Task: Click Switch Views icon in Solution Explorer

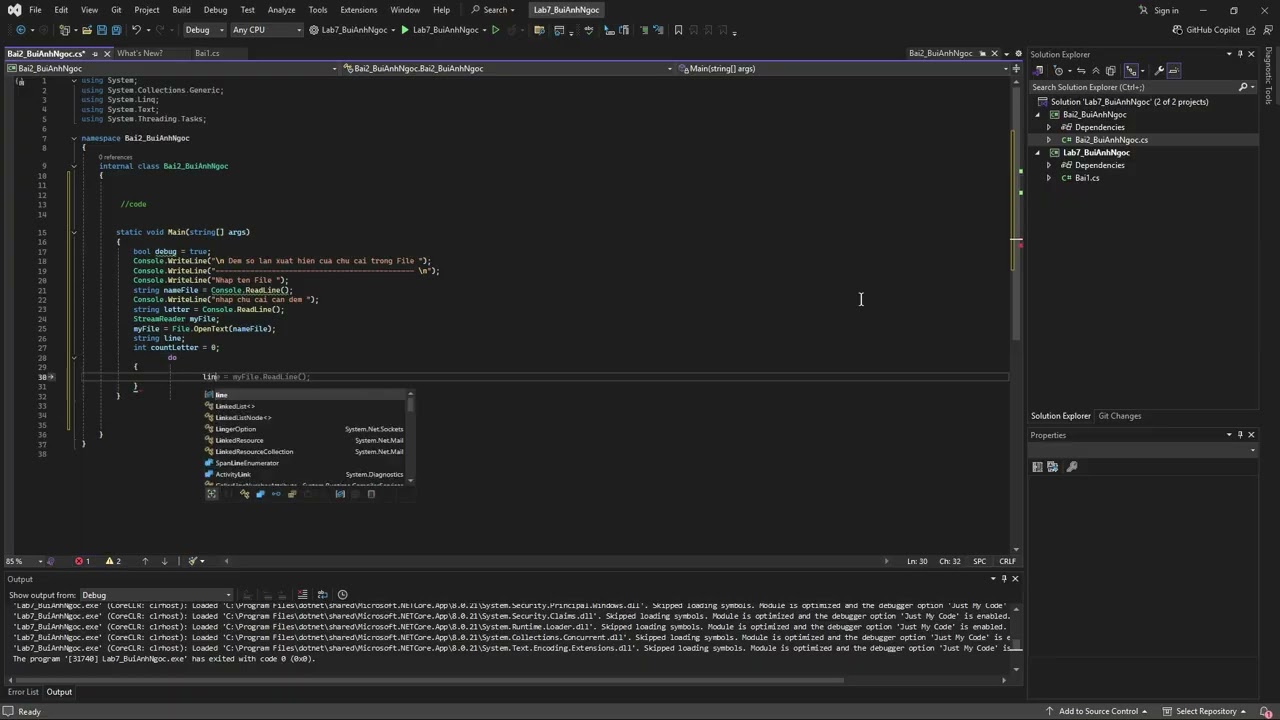Action: tap(1038, 70)
